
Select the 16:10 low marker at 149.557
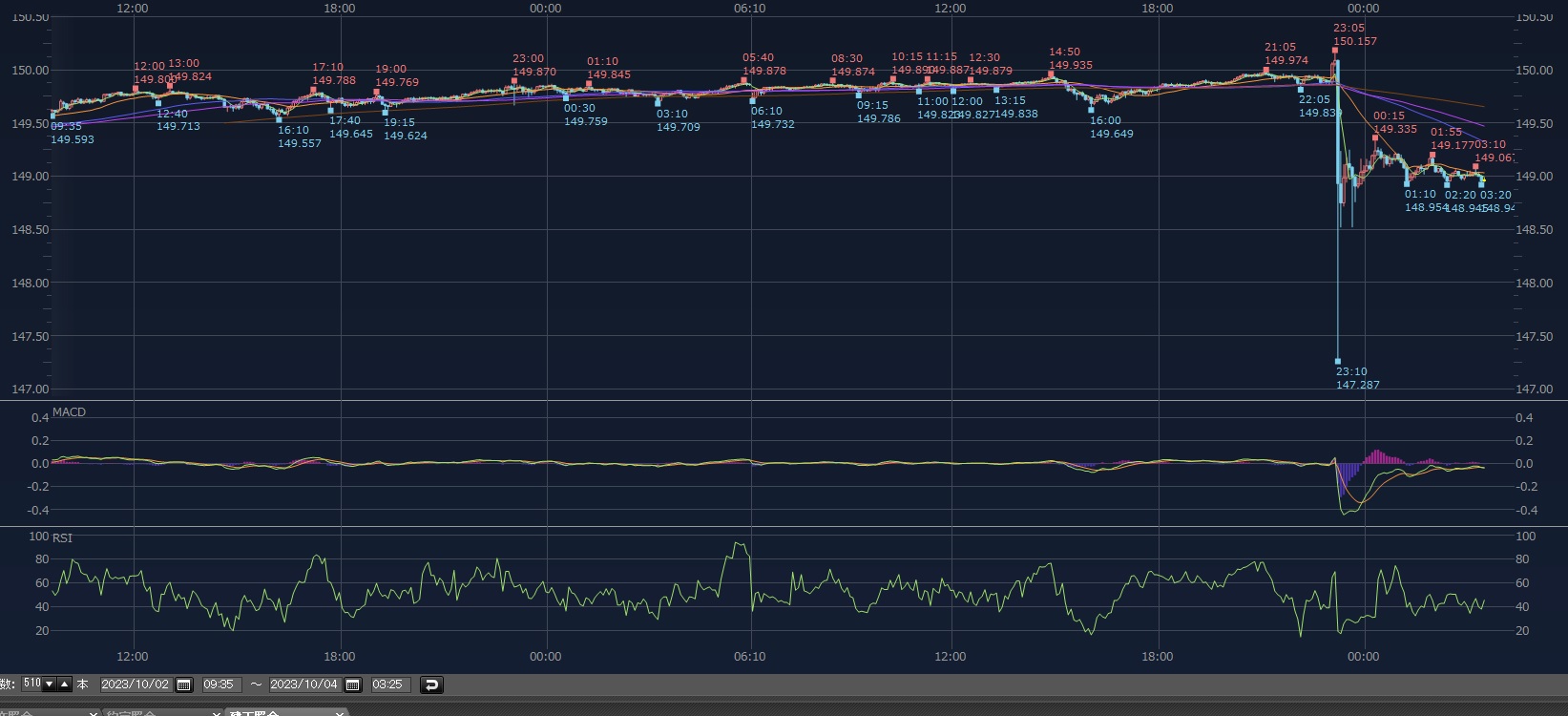coord(280,119)
